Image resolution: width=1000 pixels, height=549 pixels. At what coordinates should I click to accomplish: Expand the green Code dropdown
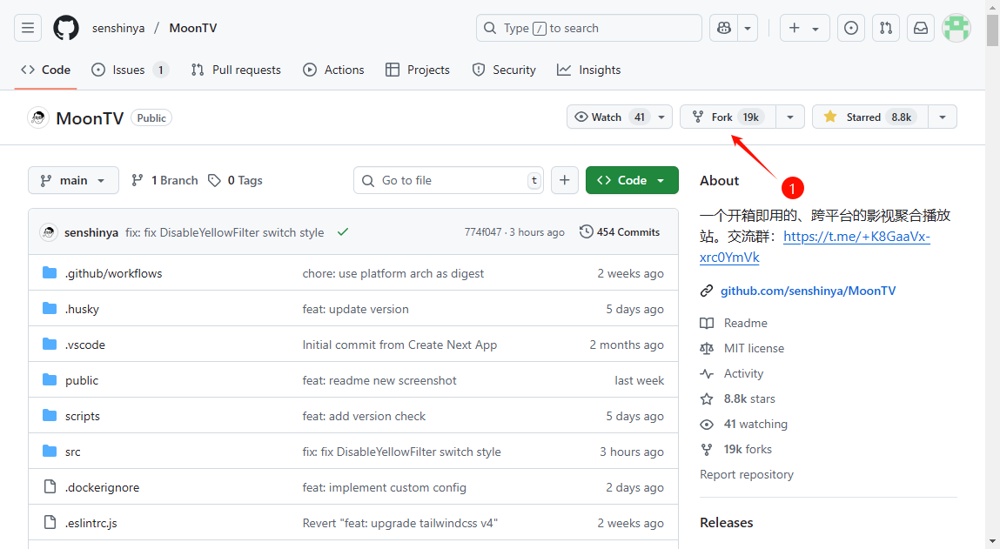coord(631,180)
